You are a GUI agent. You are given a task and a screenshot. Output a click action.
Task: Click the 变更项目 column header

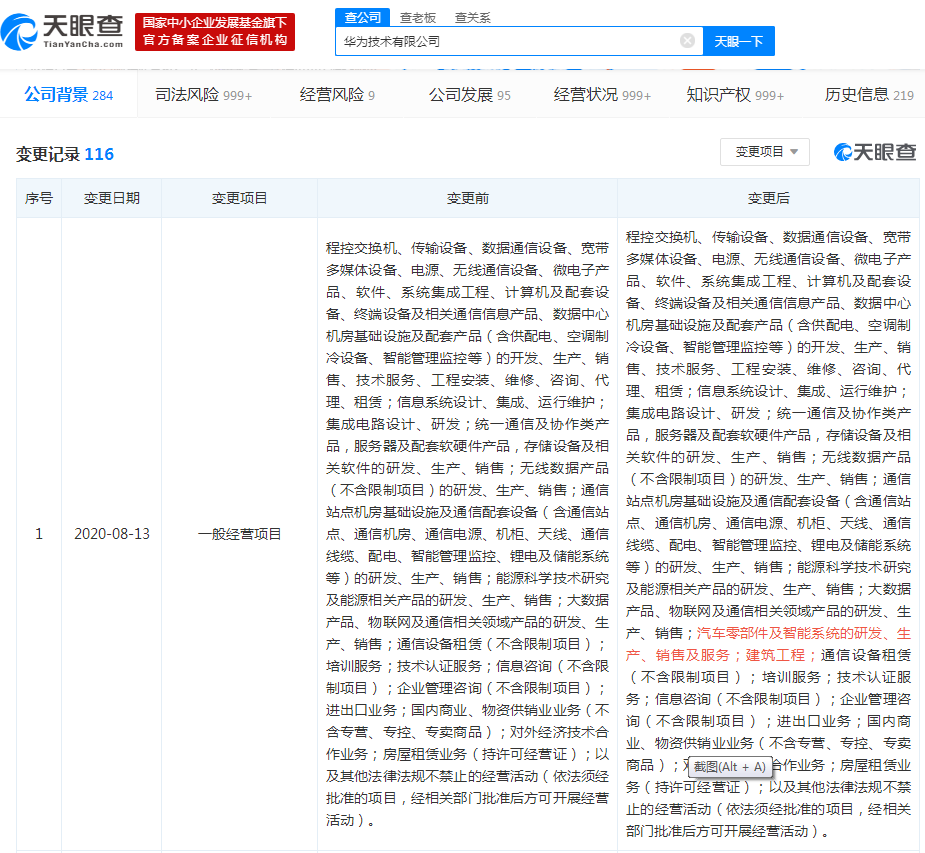point(240,198)
